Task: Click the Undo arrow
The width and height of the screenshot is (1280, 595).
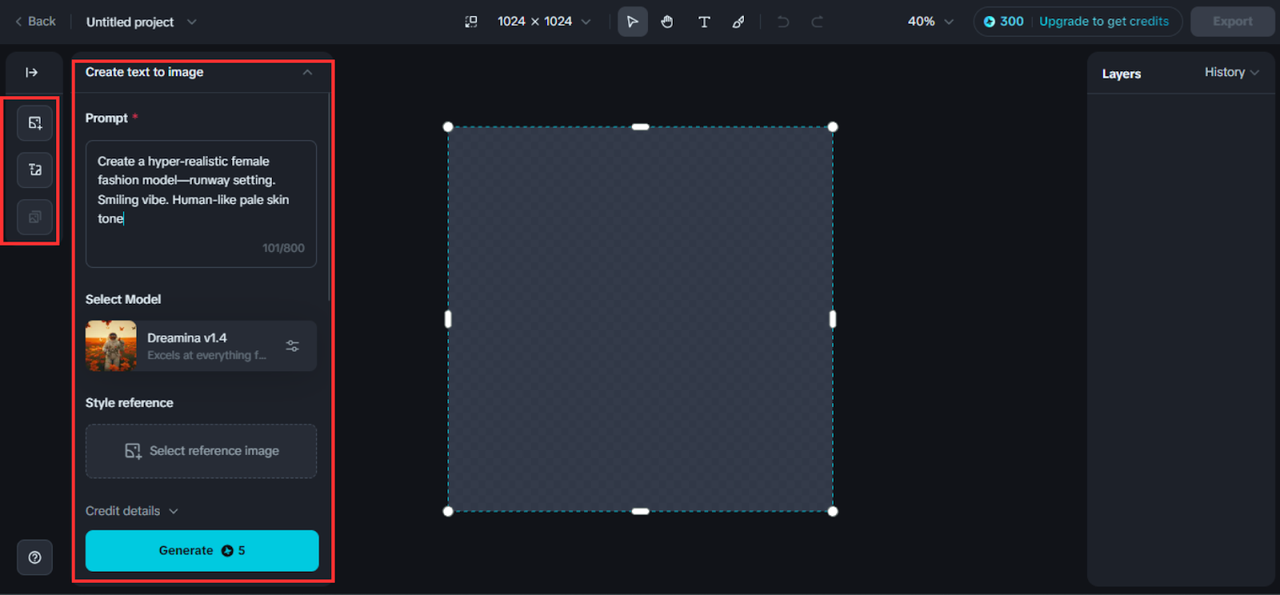Action: coord(783,21)
